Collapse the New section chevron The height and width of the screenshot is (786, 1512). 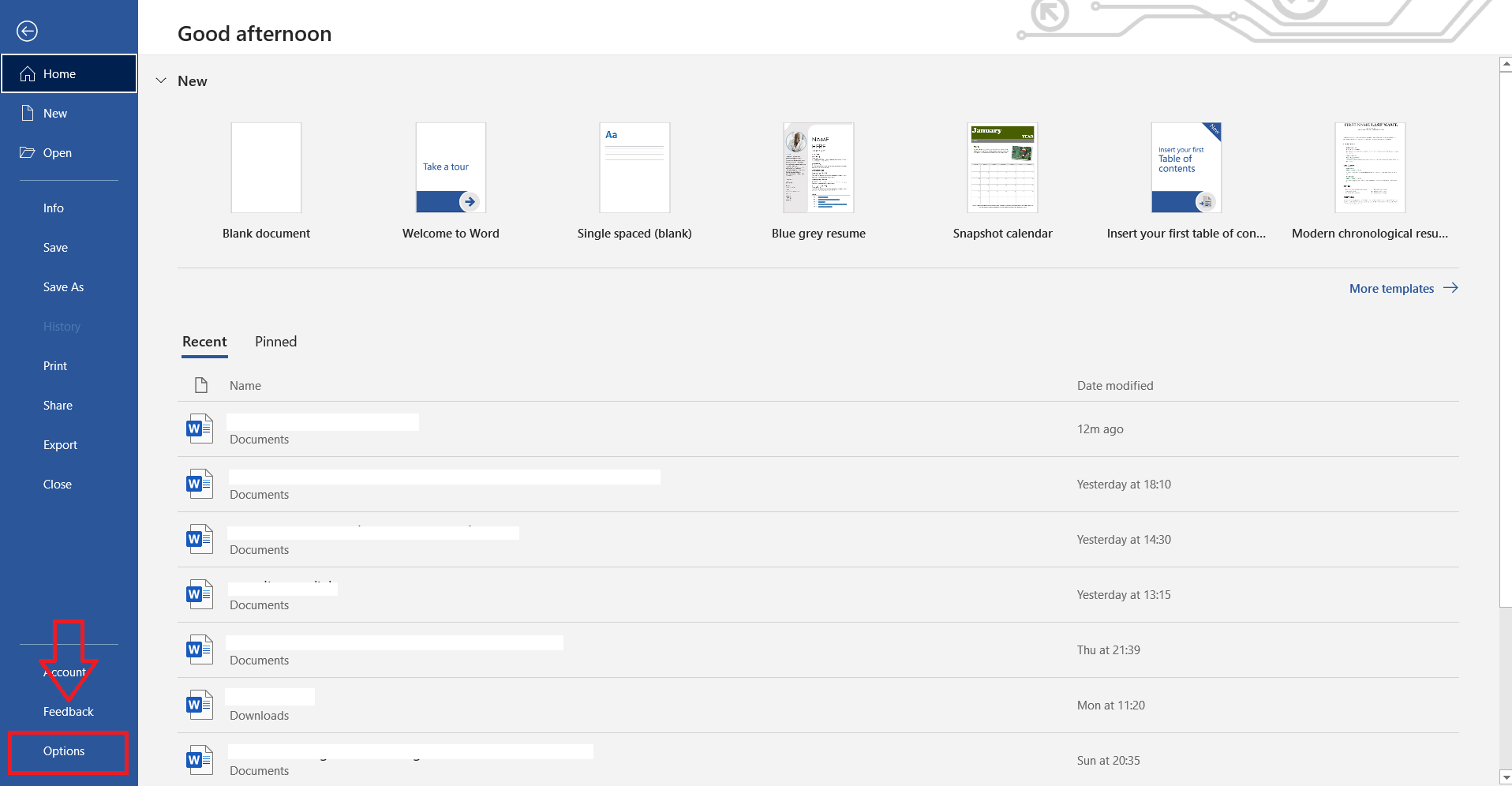(x=161, y=80)
